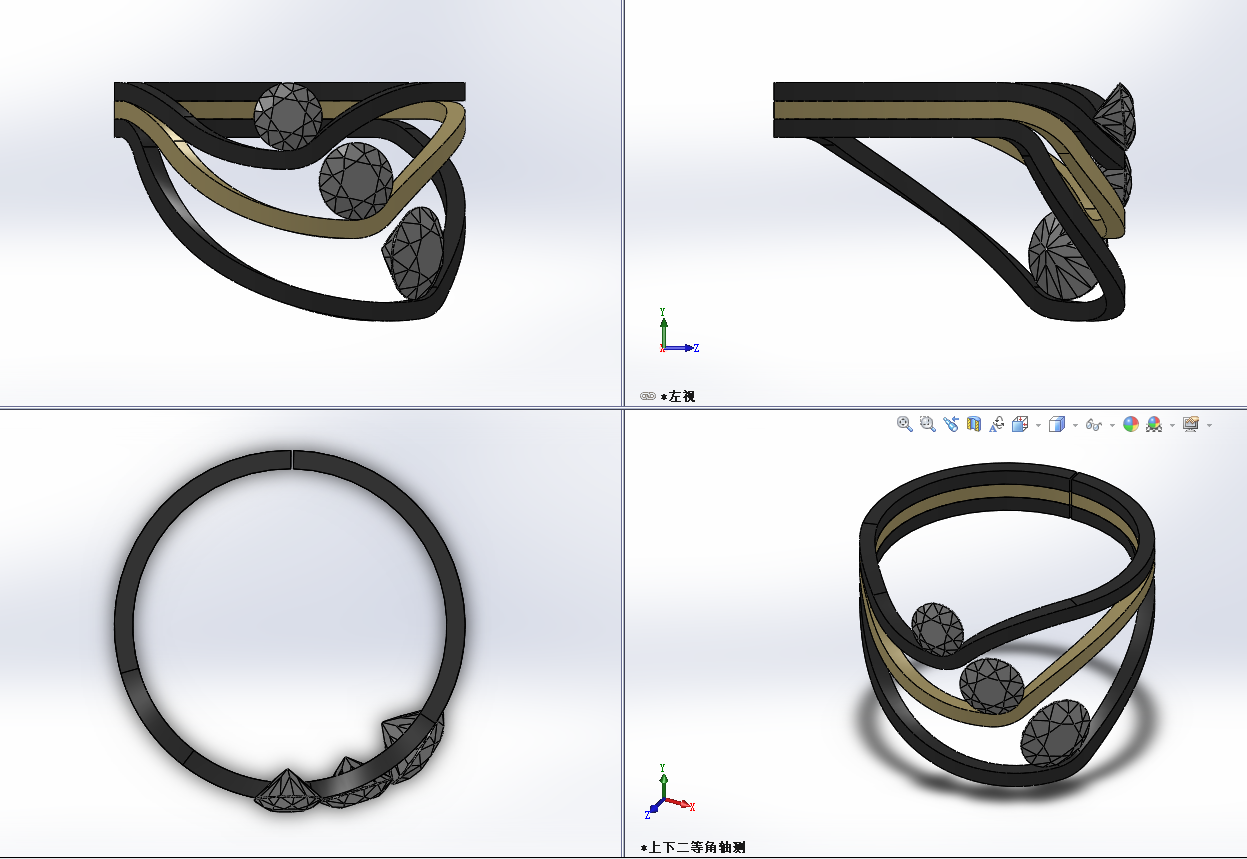Activate the Section View tool

pyautogui.click(x=974, y=424)
